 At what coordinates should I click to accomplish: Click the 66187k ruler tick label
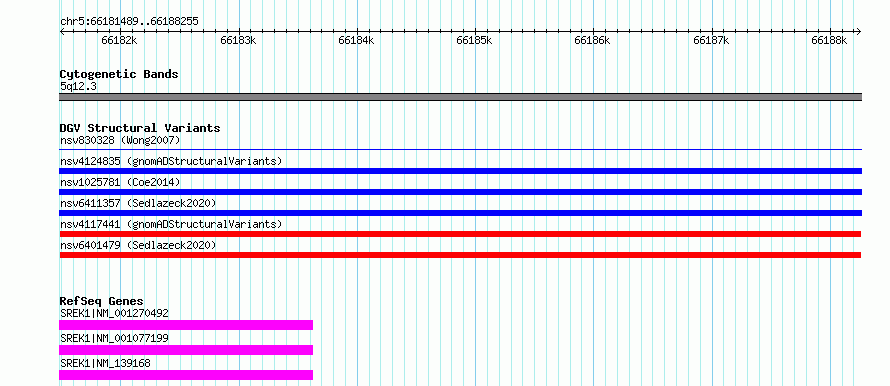point(711,40)
